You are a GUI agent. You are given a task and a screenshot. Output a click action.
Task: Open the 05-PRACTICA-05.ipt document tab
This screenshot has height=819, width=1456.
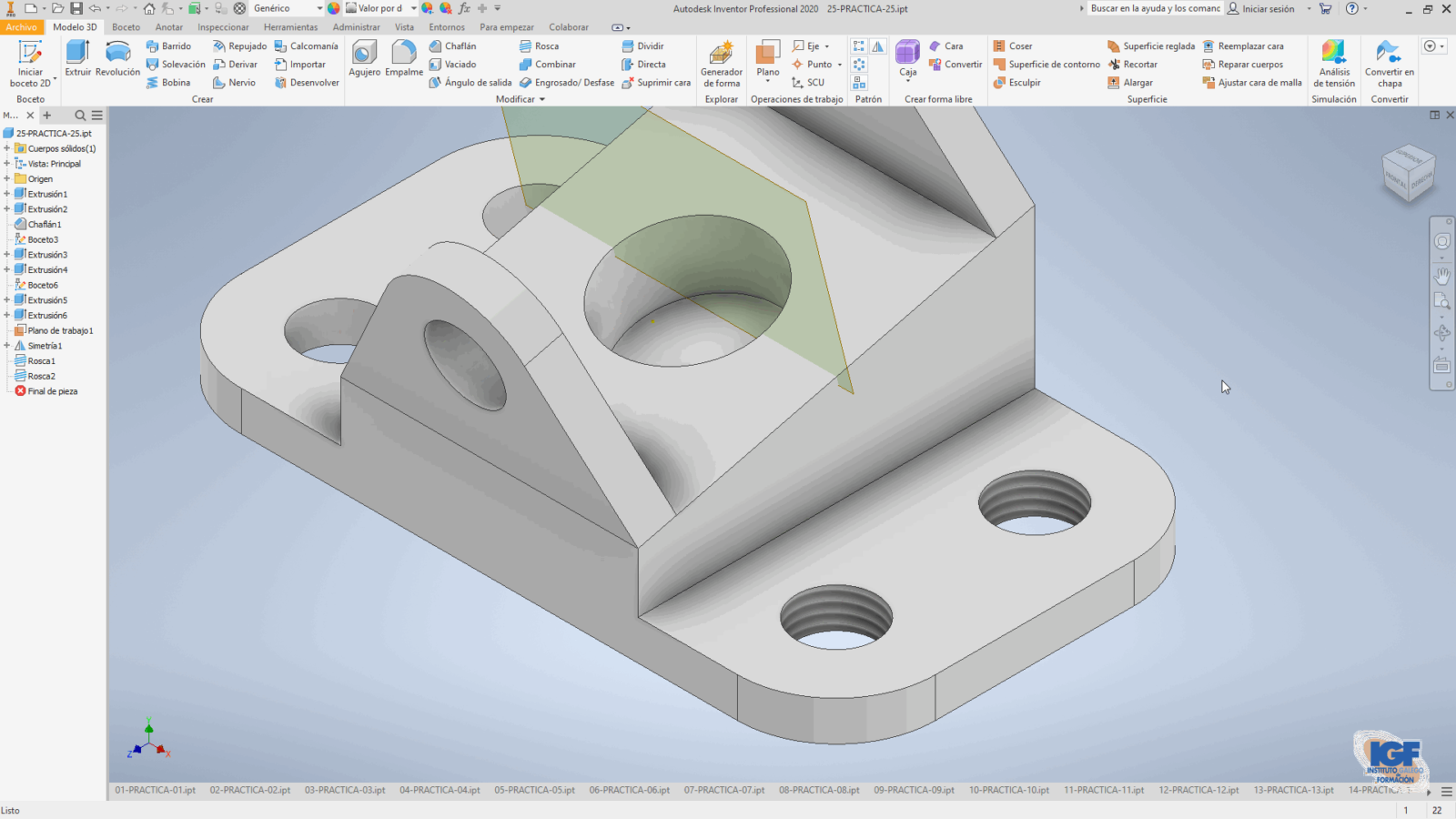tap(534, 790)
